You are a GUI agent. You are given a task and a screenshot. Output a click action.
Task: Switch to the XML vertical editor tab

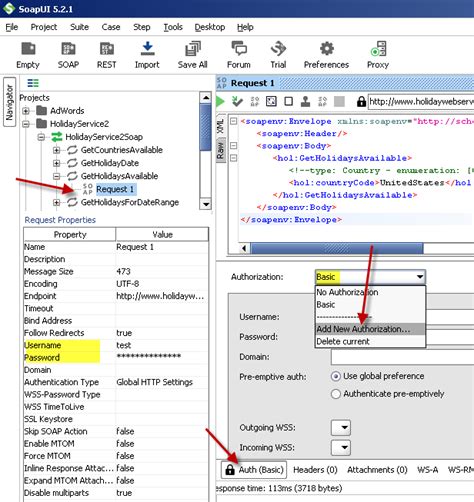(x=220, y=126)
